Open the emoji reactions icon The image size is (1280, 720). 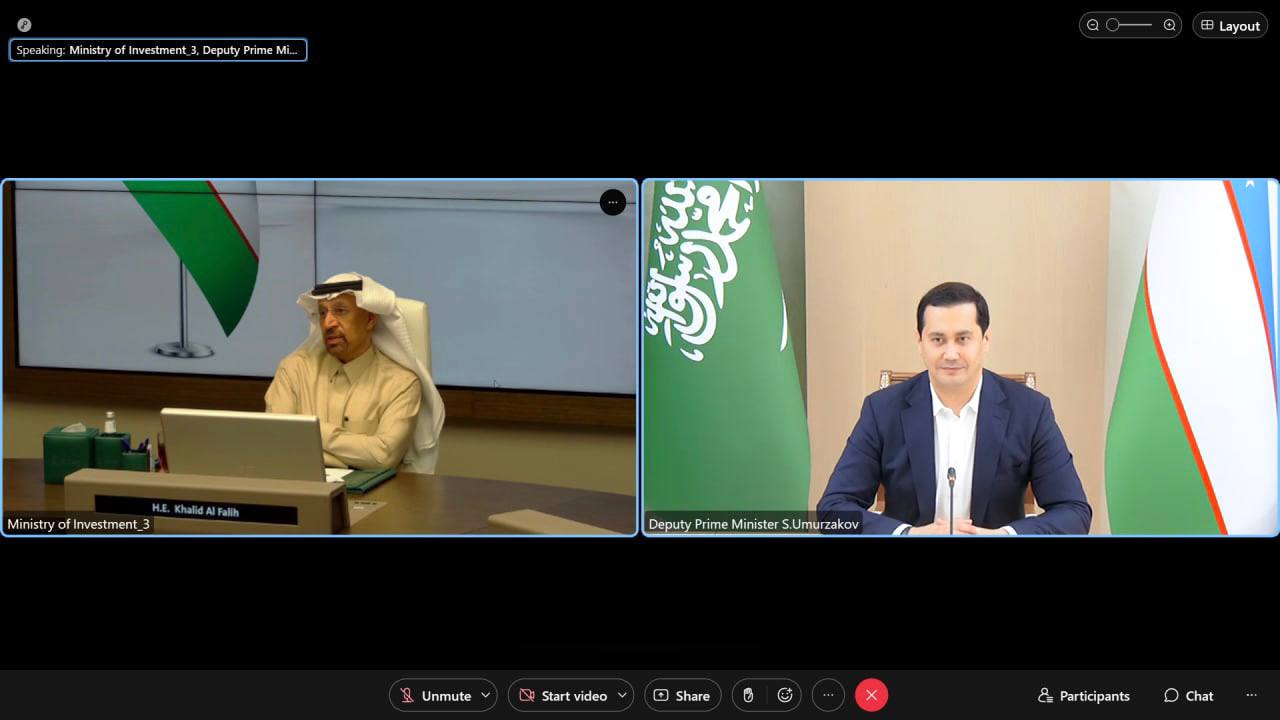785,695
